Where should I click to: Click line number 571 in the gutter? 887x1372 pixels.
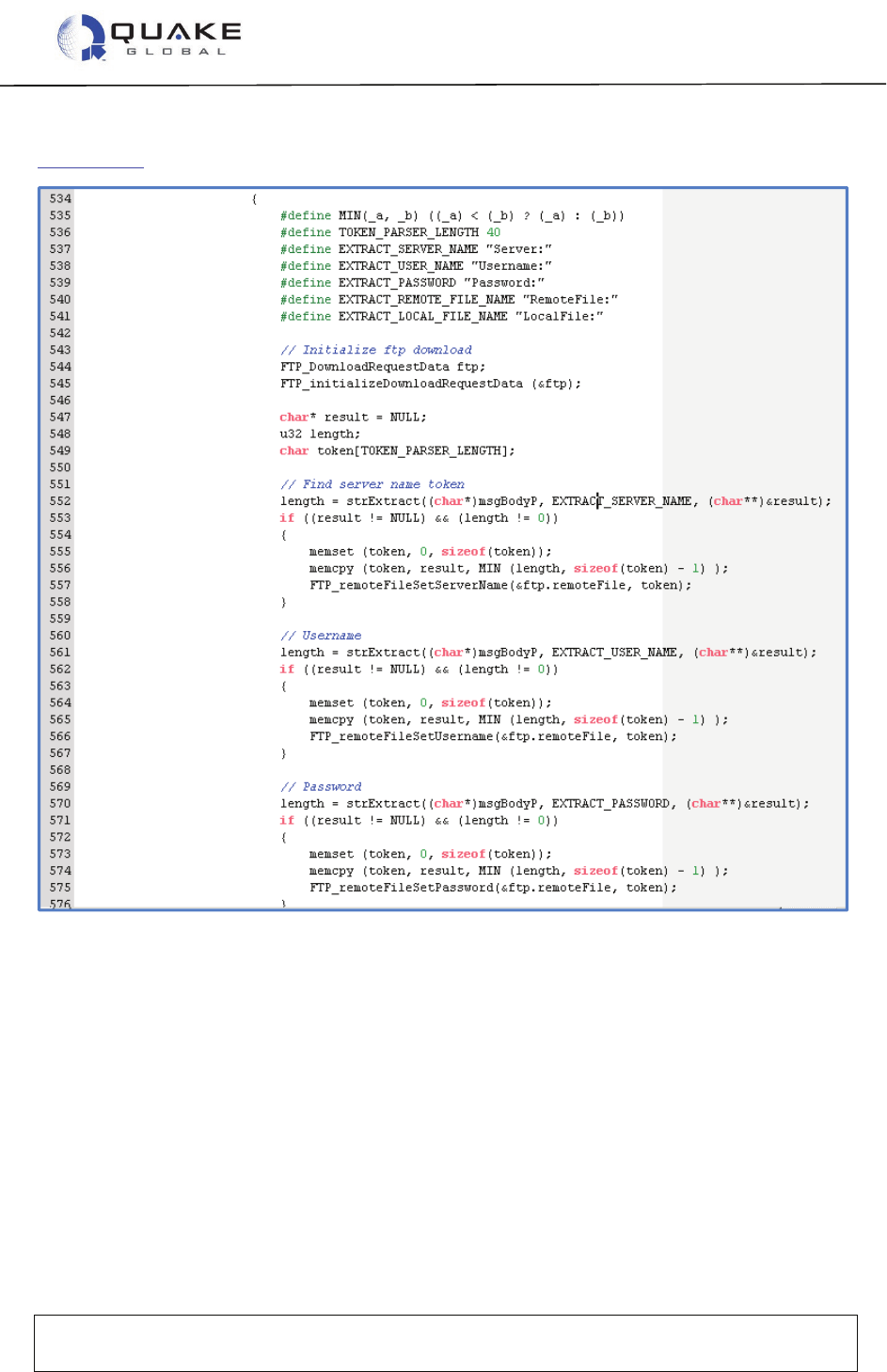tap(60, 821)
